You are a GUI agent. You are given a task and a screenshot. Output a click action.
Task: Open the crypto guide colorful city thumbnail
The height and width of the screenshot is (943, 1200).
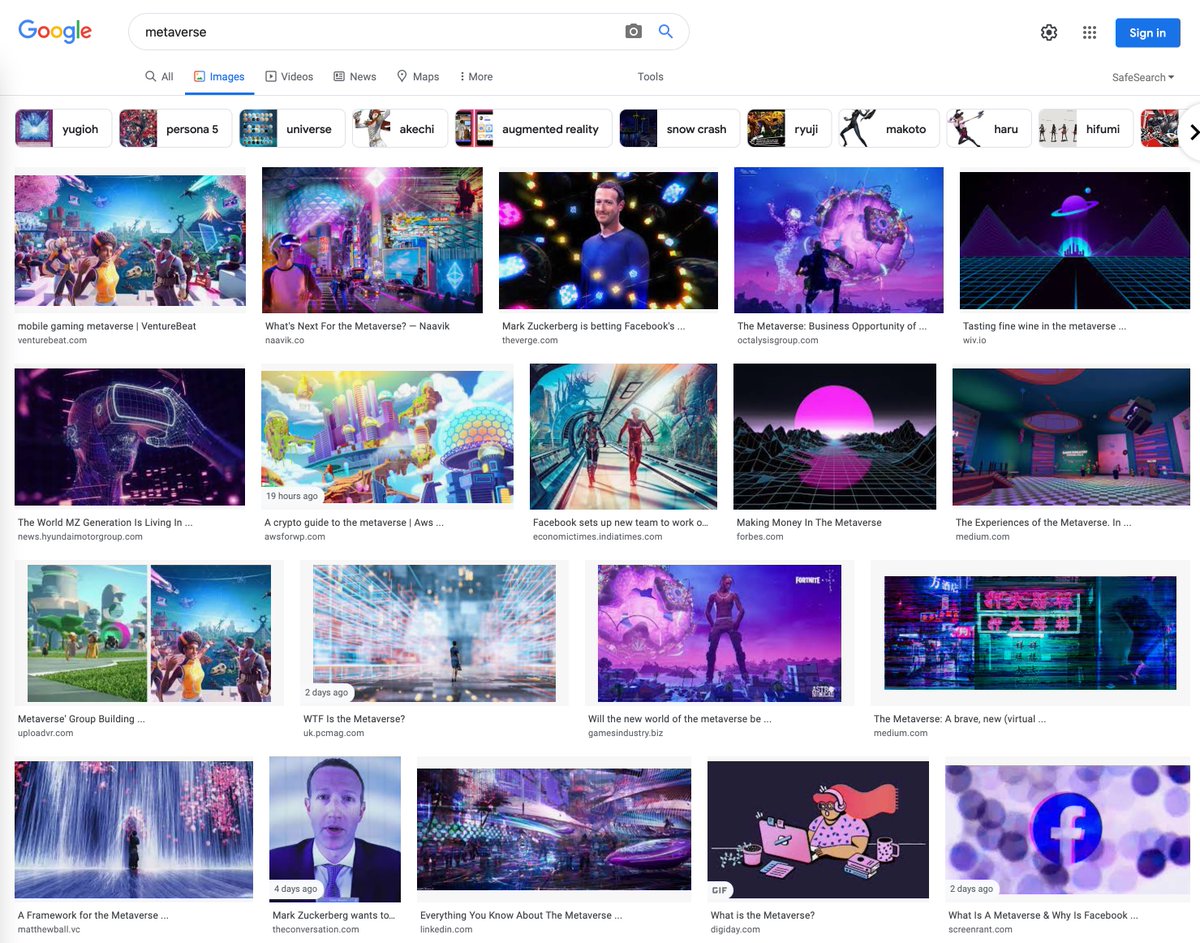(387, 437)
